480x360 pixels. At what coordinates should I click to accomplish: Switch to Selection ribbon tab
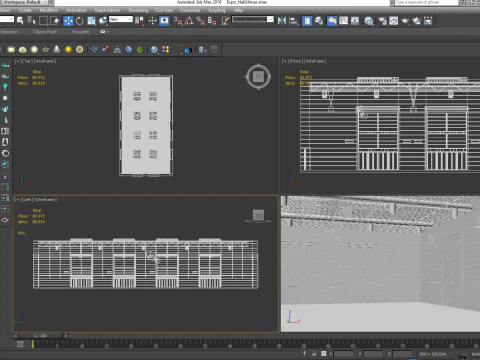click(9, 32)
